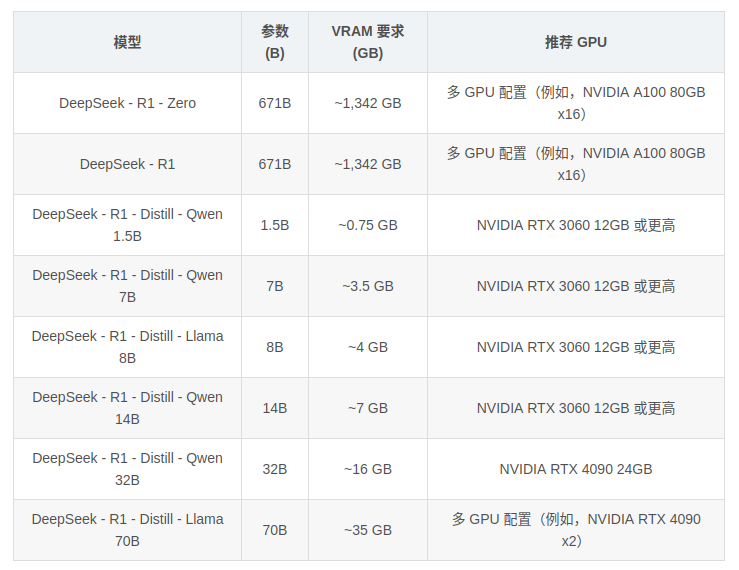
Task: Click DeepSeek - R1 - Distill - Llama 8B
Action: [x=127, y=347]
